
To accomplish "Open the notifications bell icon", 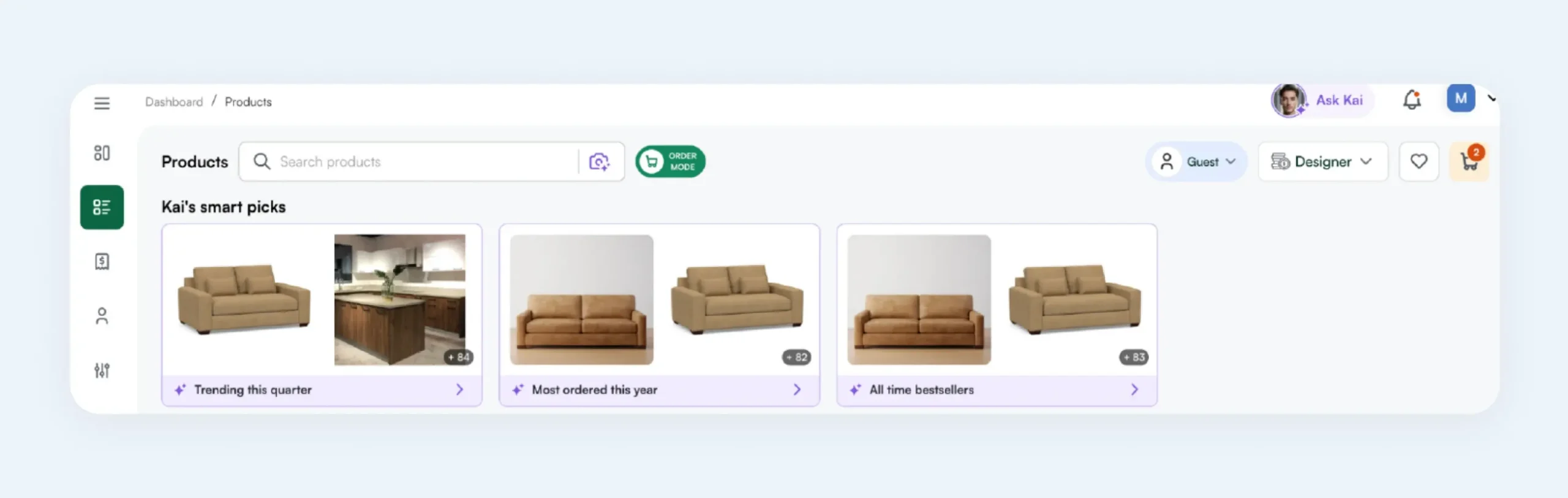I will 1413,100.
